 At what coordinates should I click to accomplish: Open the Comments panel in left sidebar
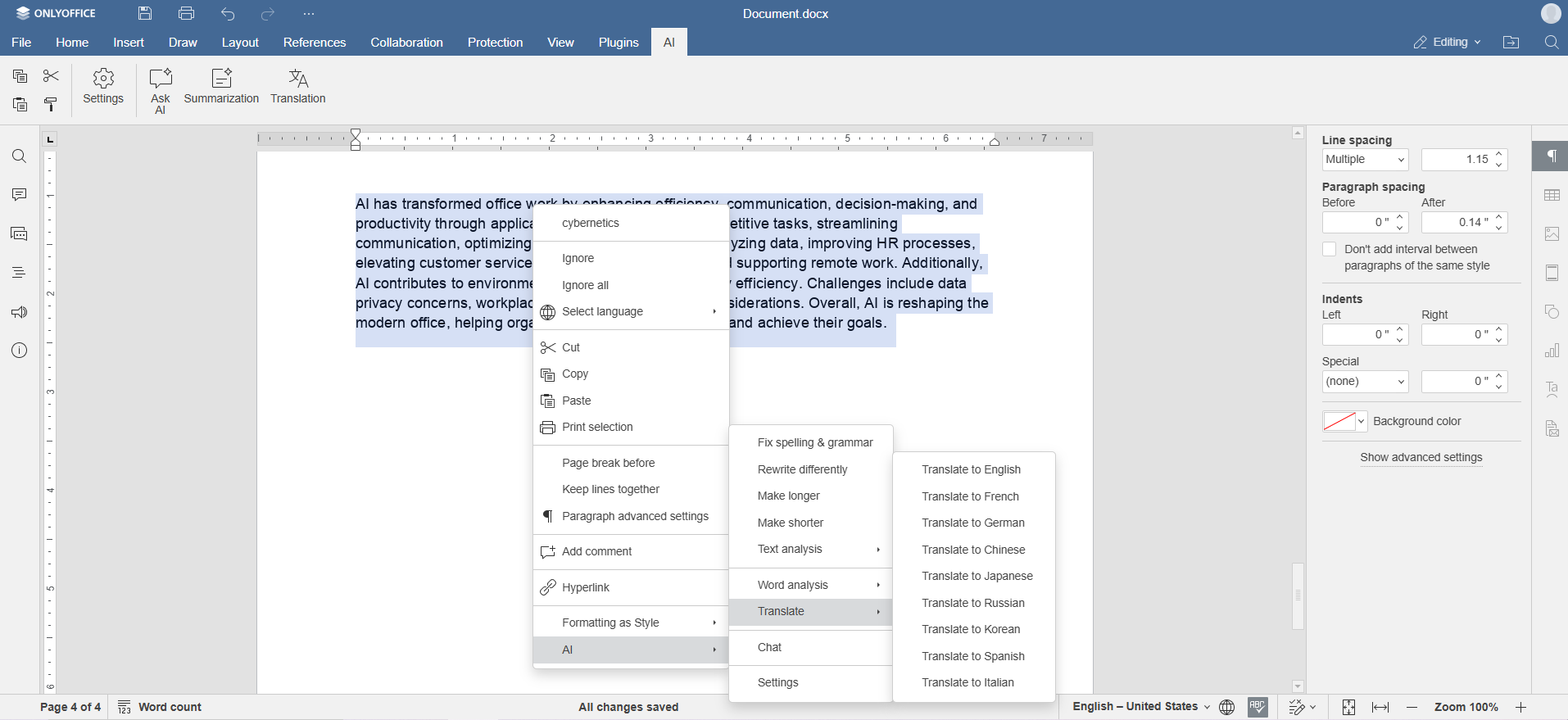20,195
